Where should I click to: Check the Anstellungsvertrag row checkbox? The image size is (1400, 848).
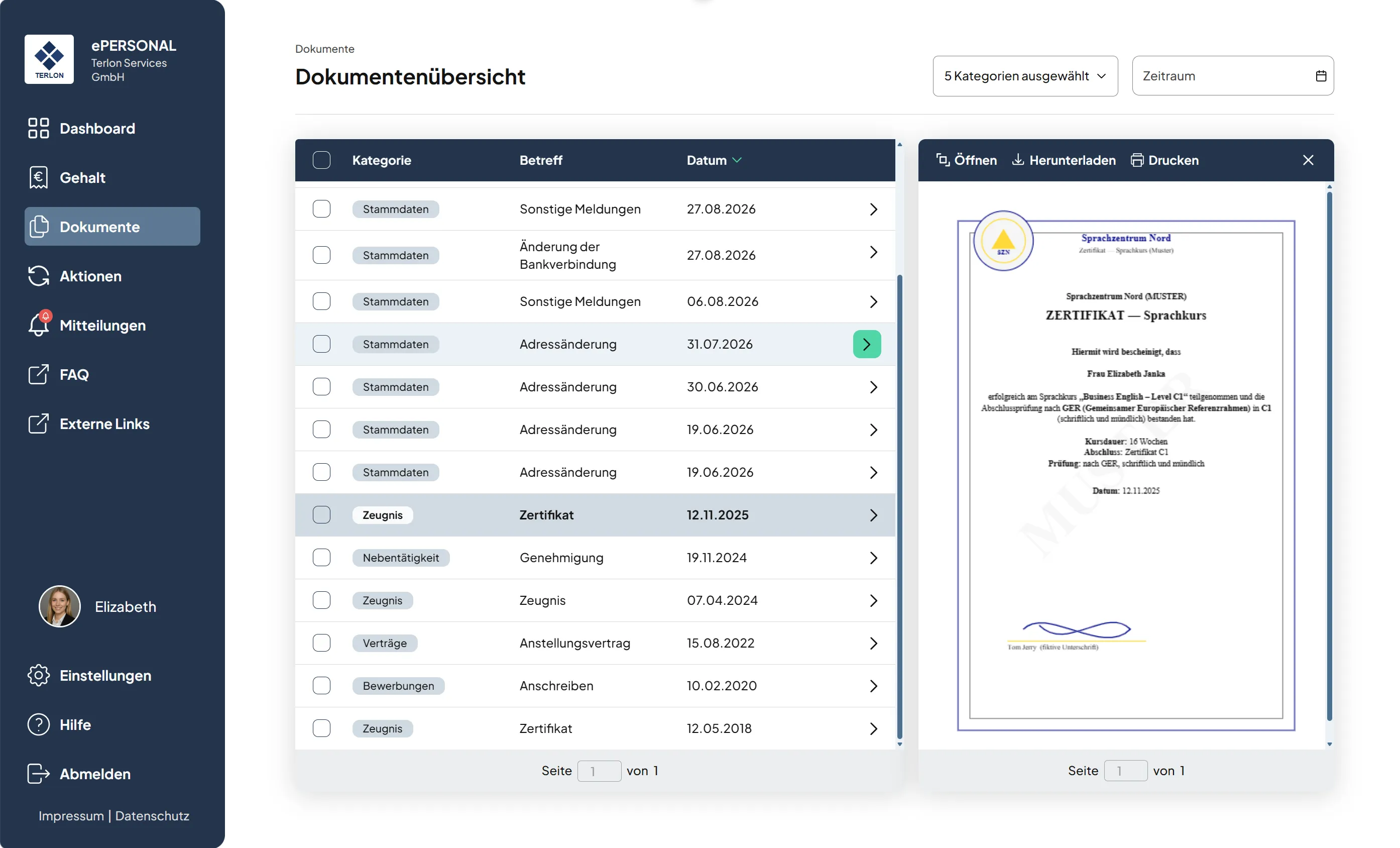(x=321, y=643)
